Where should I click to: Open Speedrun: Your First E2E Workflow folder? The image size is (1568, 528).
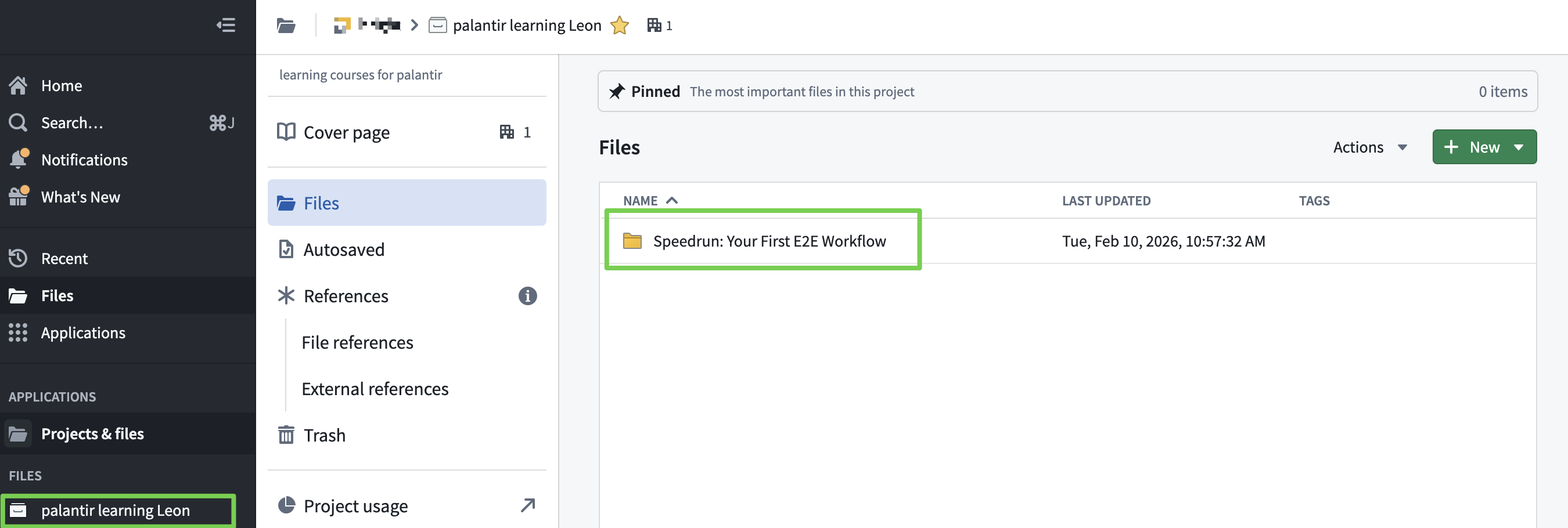[x=769, y=241]
